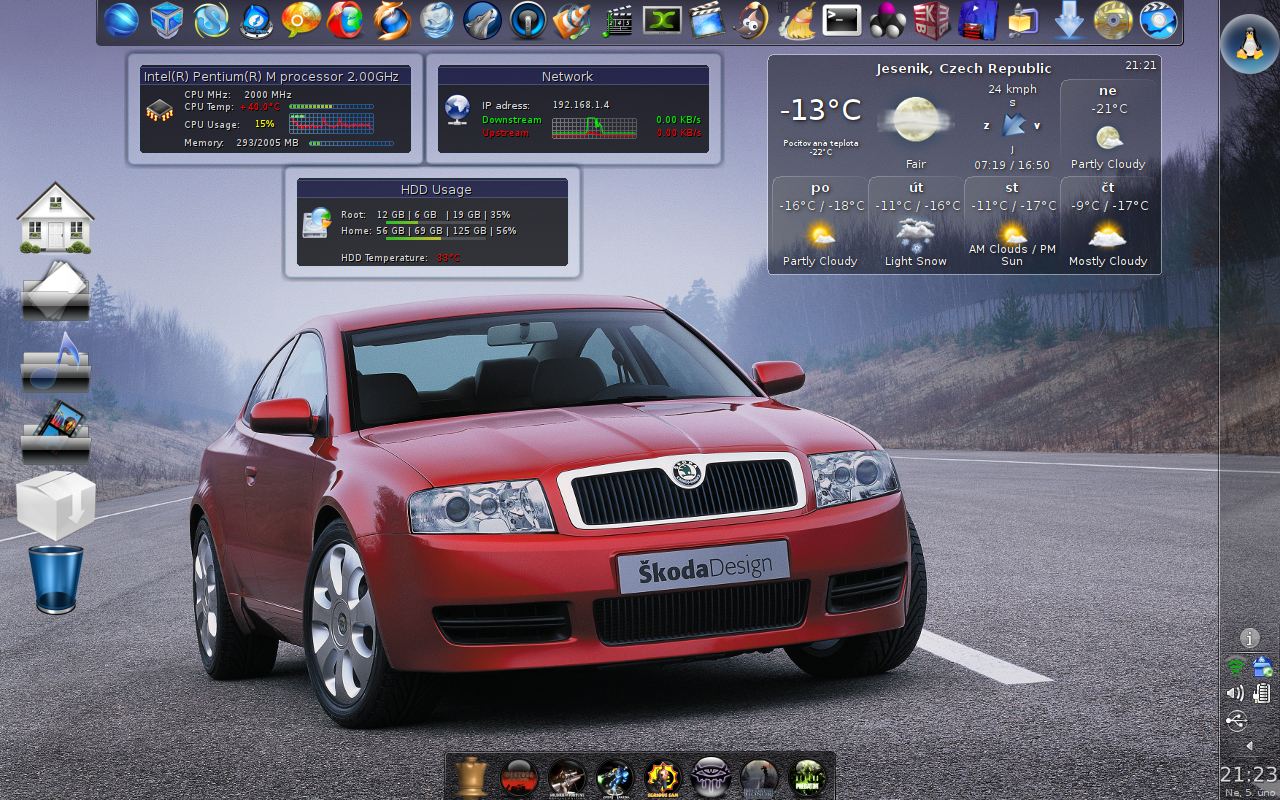Click the Jesenik, Czech Republic weather title
1280x800 pixels.
(x=963, y=68)
